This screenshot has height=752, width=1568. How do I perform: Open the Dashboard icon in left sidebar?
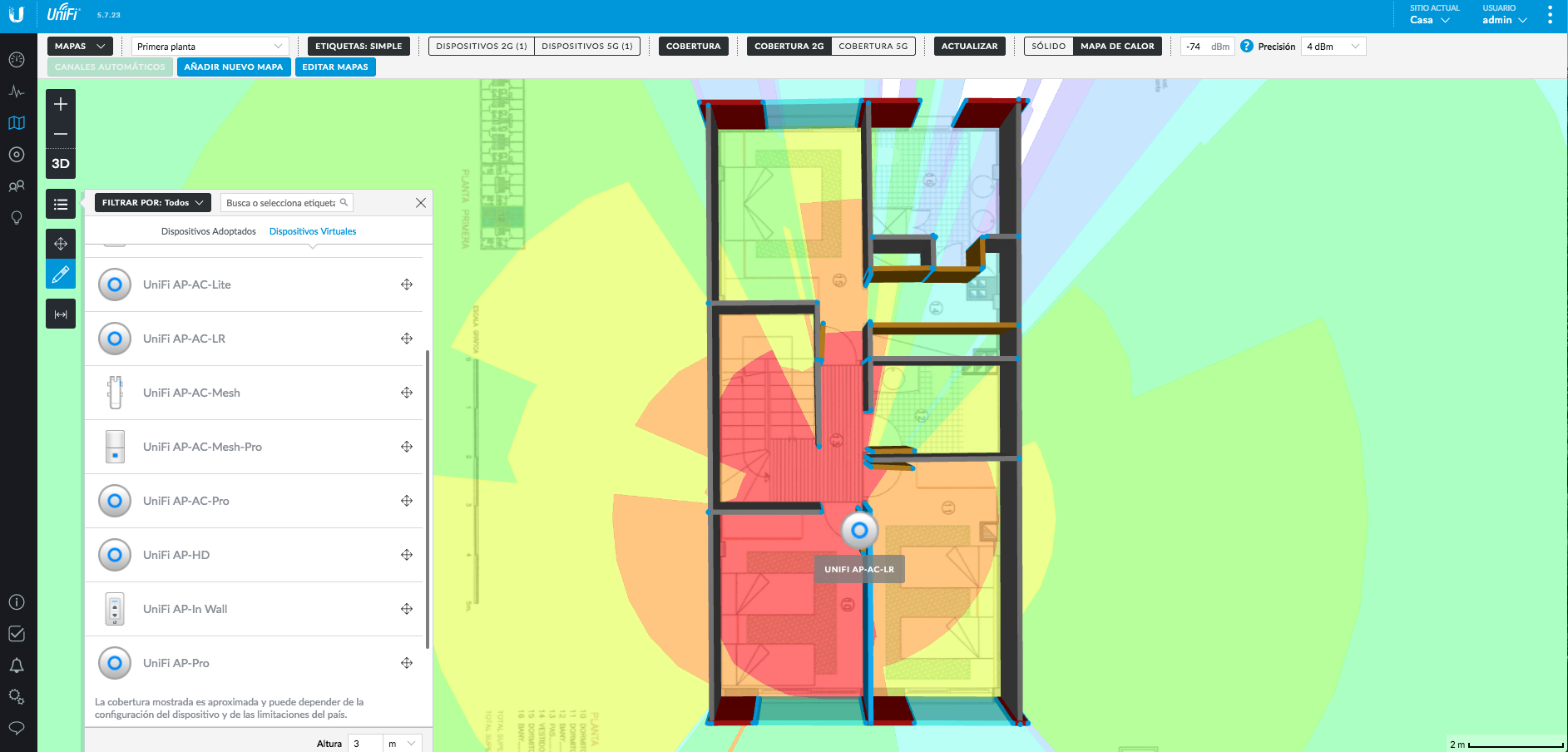(x=17, y=60)
